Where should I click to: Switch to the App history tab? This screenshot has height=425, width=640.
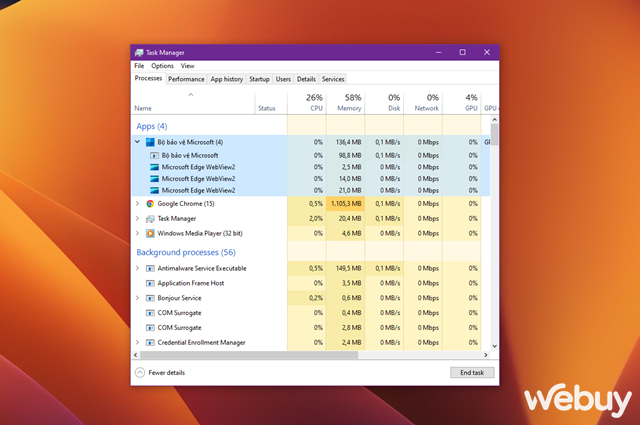pos(227,79)
